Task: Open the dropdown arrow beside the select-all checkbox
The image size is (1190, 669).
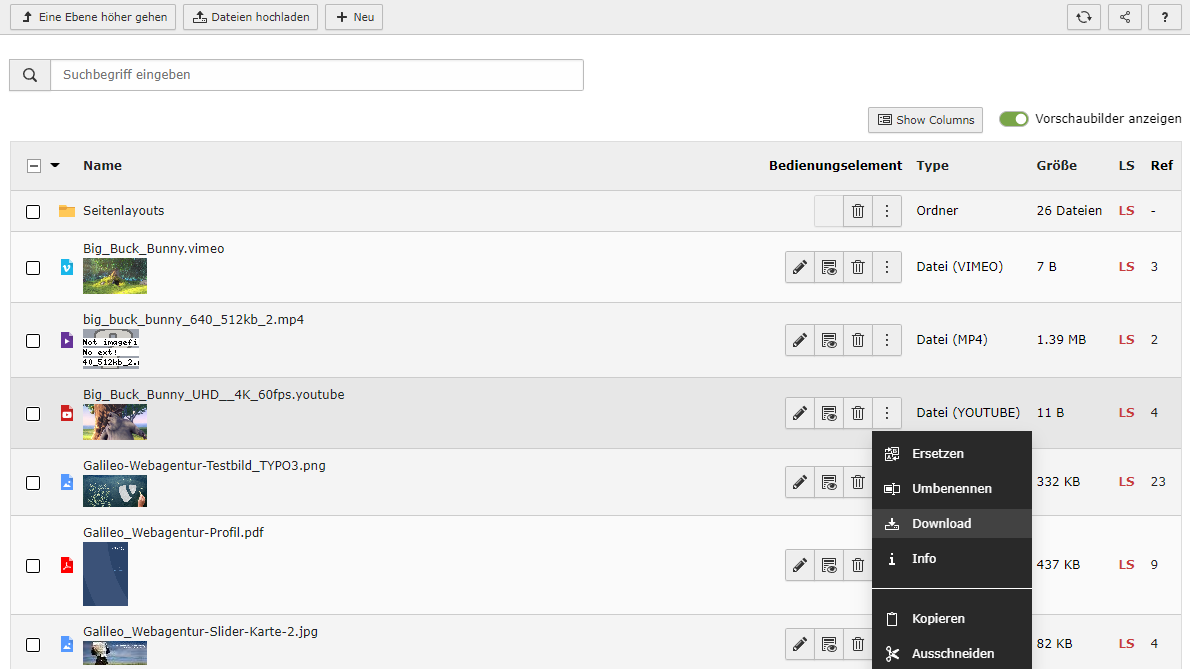Action: [55, 165]
